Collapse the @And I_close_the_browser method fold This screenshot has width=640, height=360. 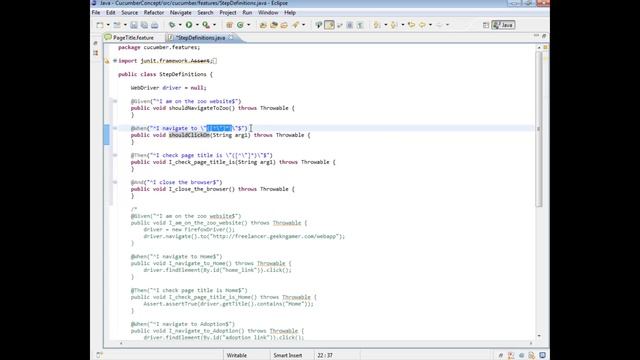115,182
